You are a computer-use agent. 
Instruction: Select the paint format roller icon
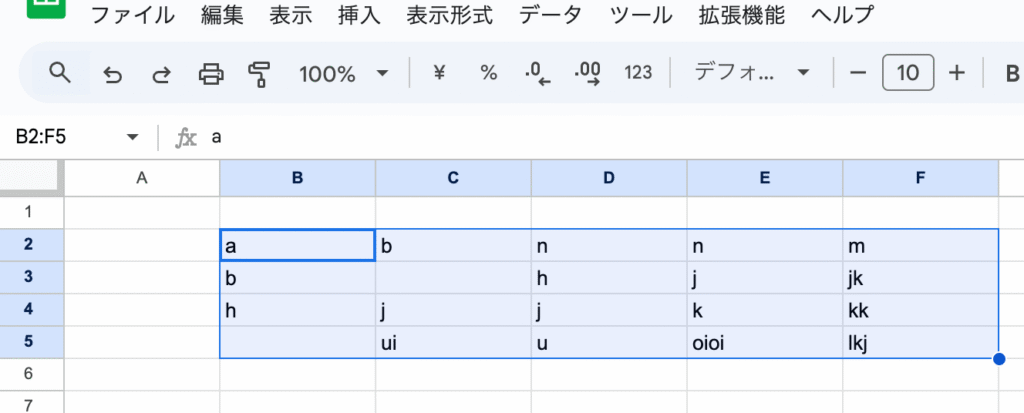pyautogui.click(x=260, y=73)
